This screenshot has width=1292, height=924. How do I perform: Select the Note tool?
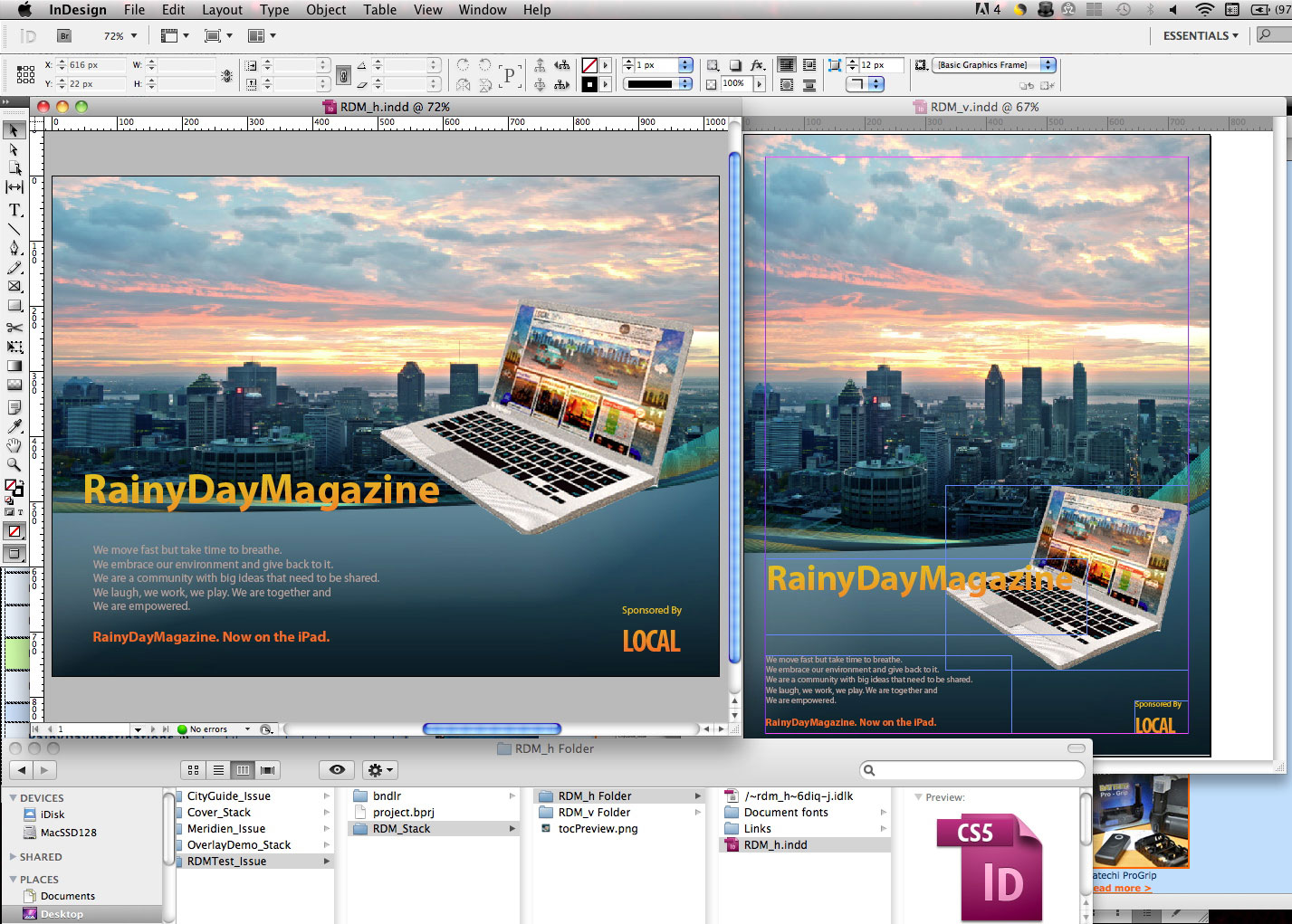pos(14,407)
